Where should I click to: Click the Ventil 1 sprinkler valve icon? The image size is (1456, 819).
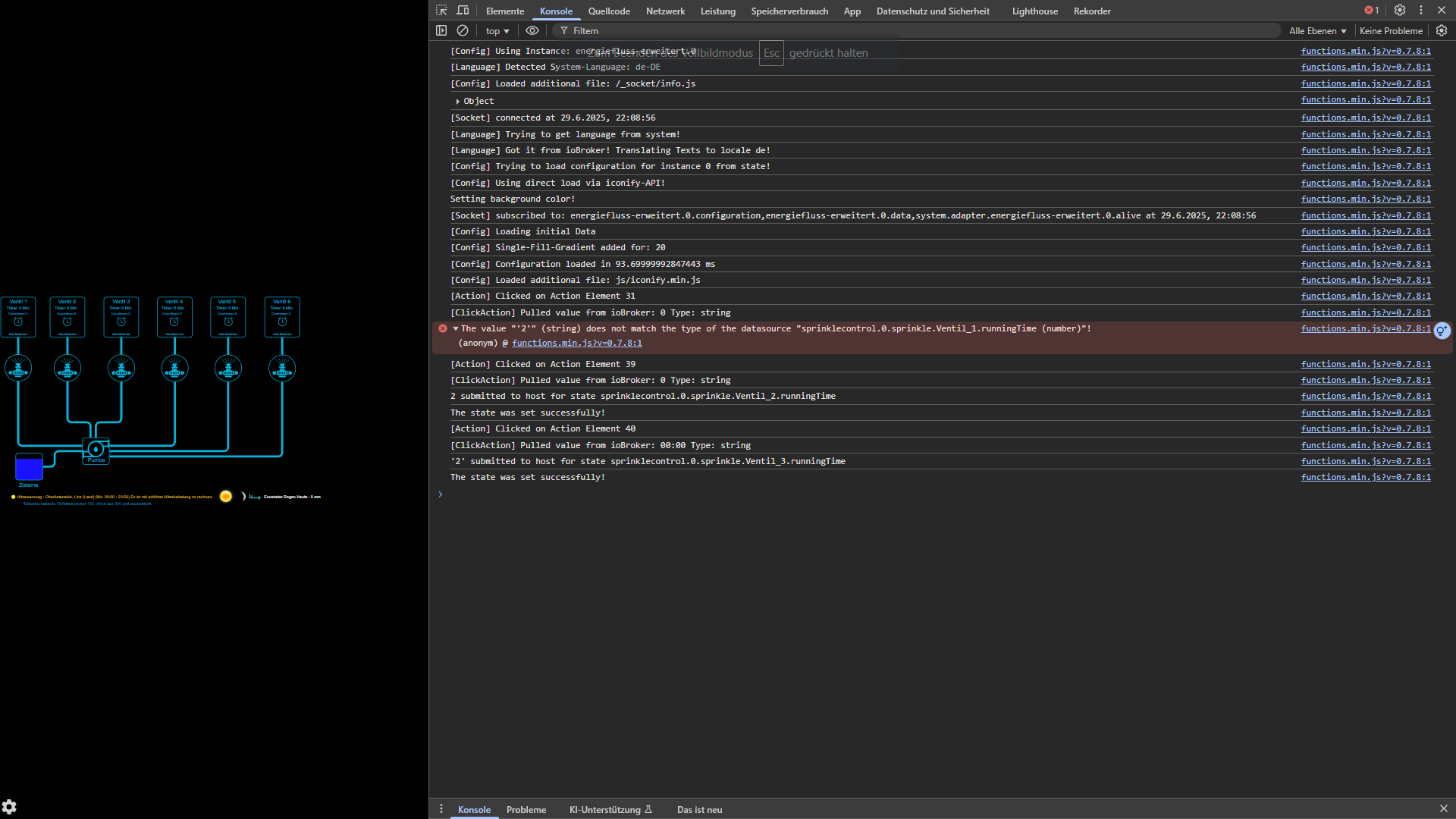pyautogui.click(x=18, y=369)
